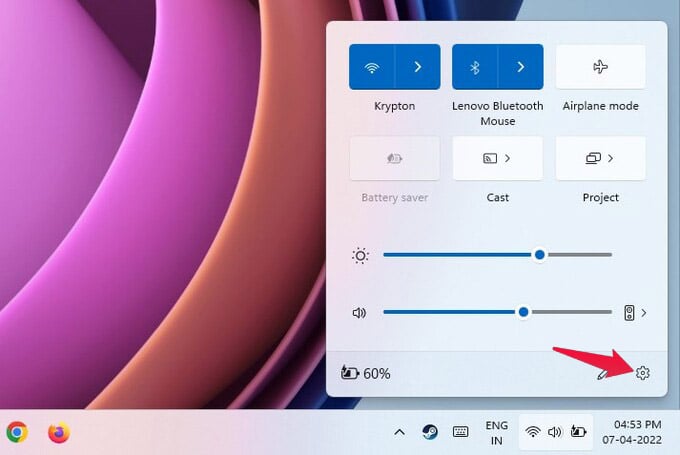Click the Project label text

click(601, 197)
